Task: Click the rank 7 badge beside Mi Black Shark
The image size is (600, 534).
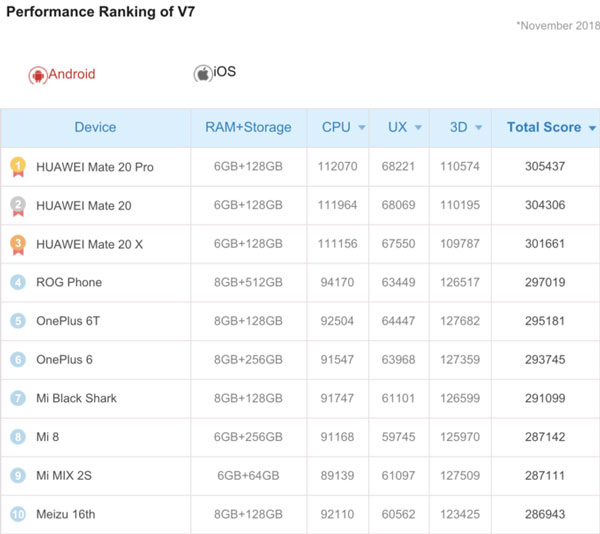Action: 17,398
